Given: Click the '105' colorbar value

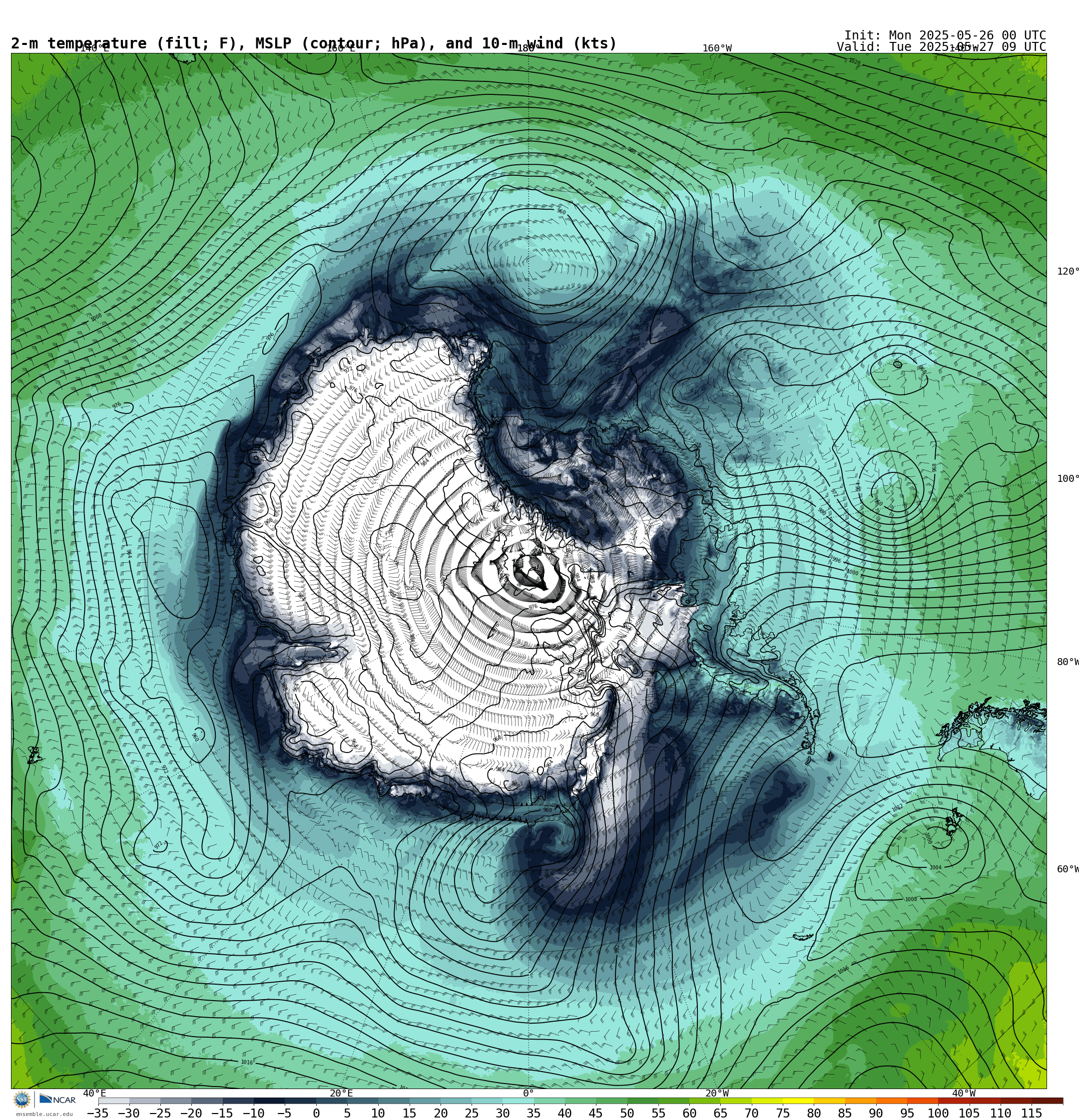Looking at the screenshot, I should point(969,1113).
